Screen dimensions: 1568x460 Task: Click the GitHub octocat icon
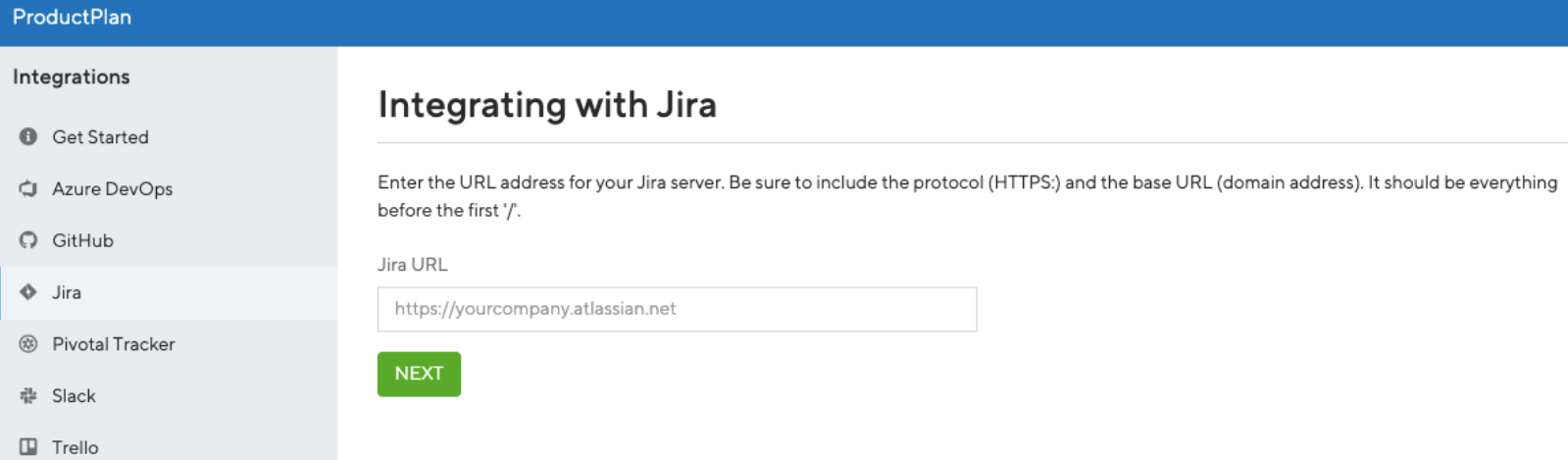click(28, 240)
